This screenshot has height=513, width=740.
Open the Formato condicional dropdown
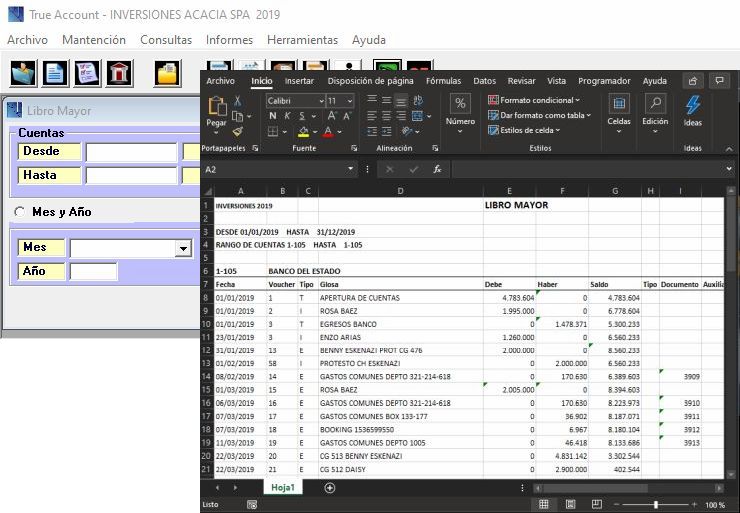point(534,100)
